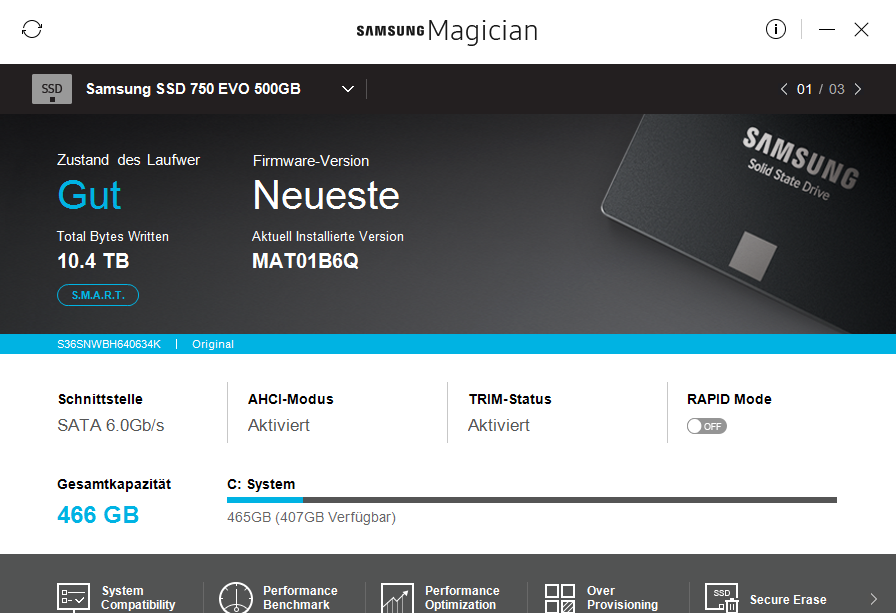Viewport: 896px width, 613px height.
Task: Open the S.M.A.R.T. details button
Action: [98, 295]
